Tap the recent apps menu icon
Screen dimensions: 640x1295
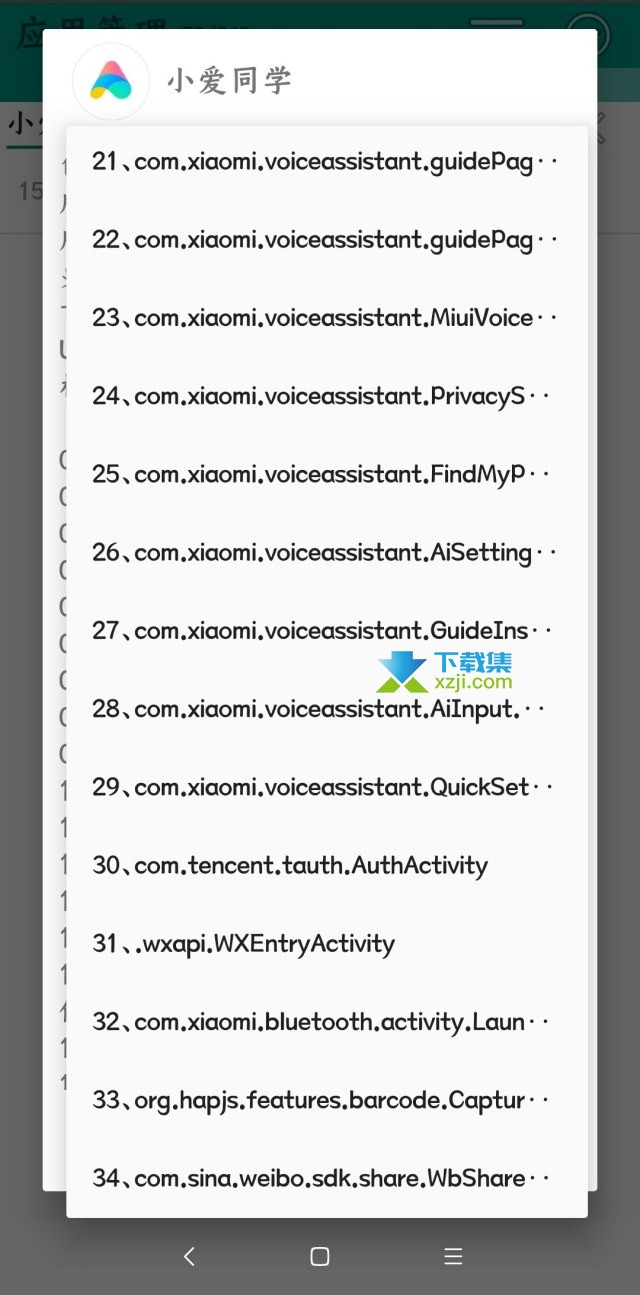453,1256
